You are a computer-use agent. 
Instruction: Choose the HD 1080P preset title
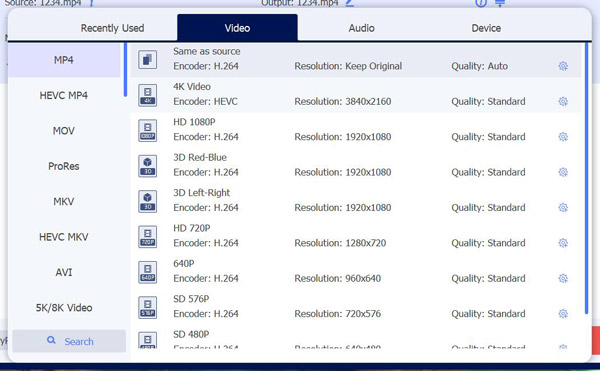pos(194,122)
